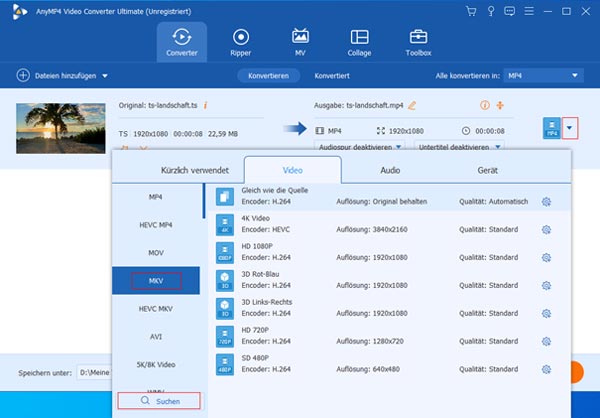Click the key register icon

(x=491, y=11)
